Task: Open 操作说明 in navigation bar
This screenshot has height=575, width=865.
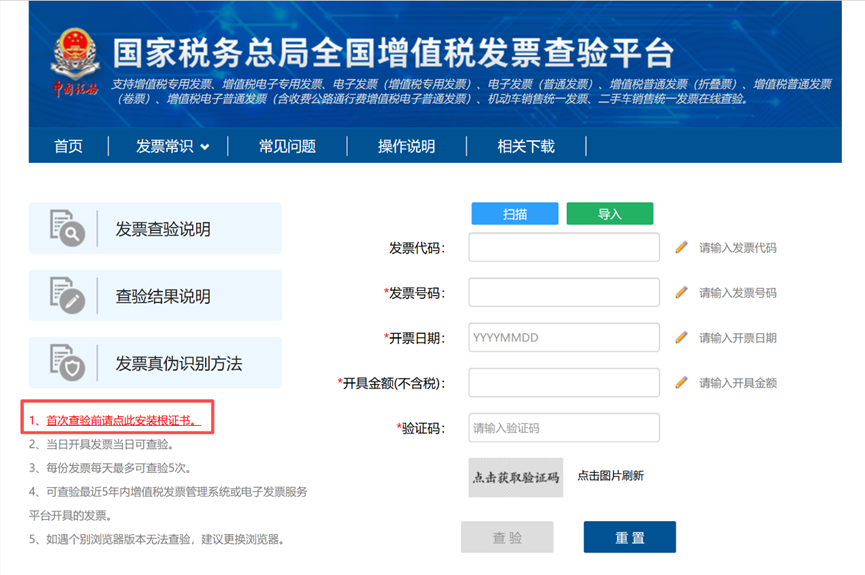Action: [x=407, y=146]
